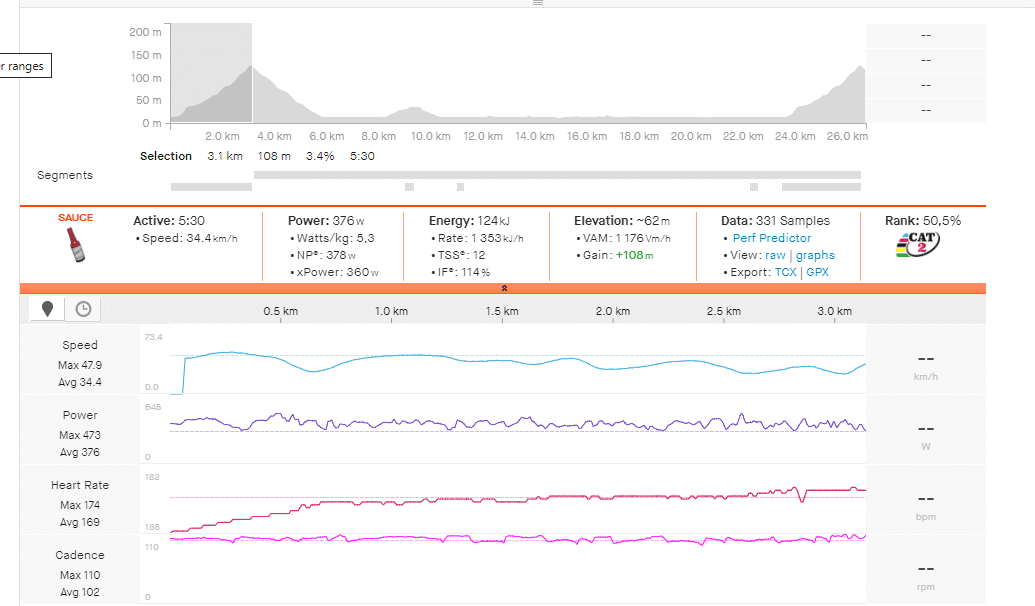Select the long segment bar in top row
The image size is (1035, 606).
557,175
